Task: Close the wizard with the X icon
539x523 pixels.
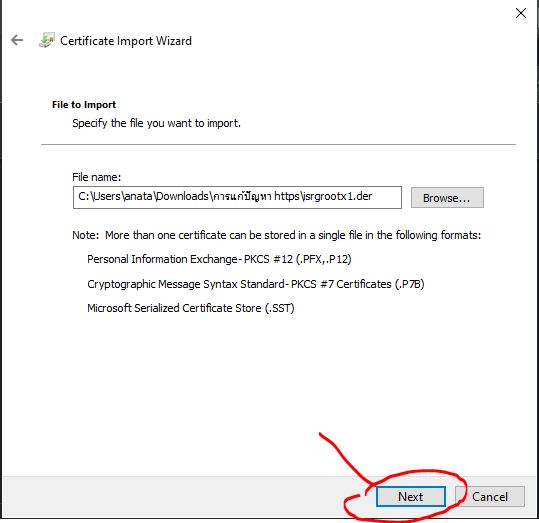Action: pyautogui.click(x=521, y=13)
